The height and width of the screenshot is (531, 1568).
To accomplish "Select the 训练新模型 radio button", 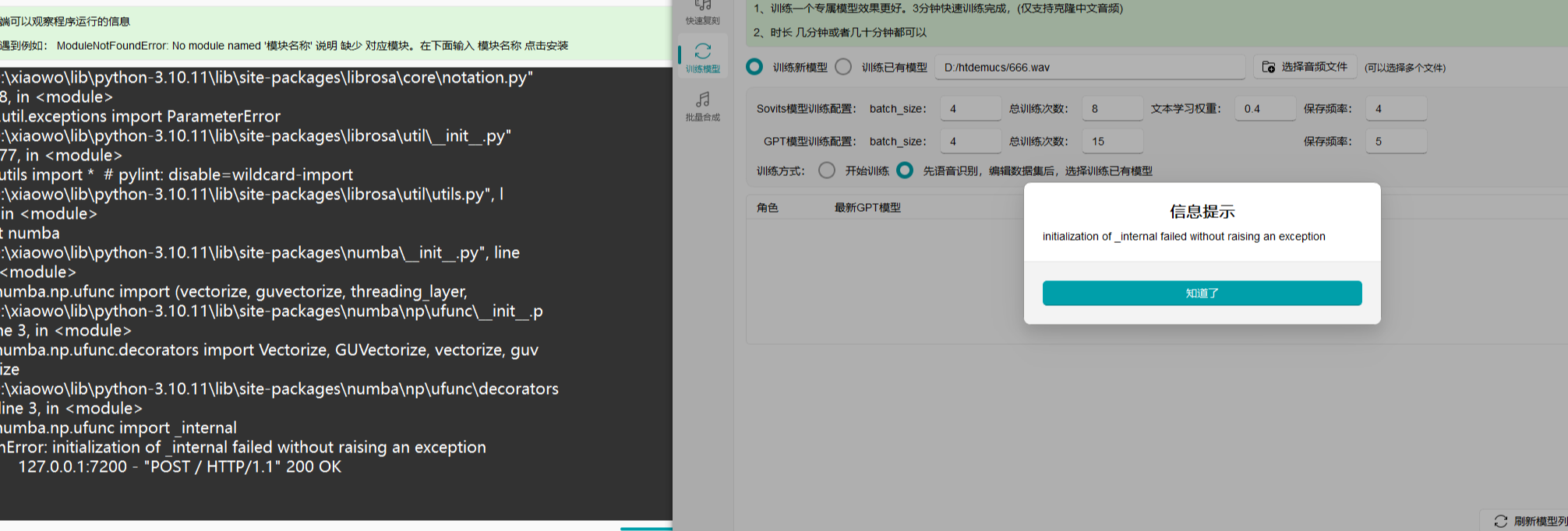I will point(754,67).
